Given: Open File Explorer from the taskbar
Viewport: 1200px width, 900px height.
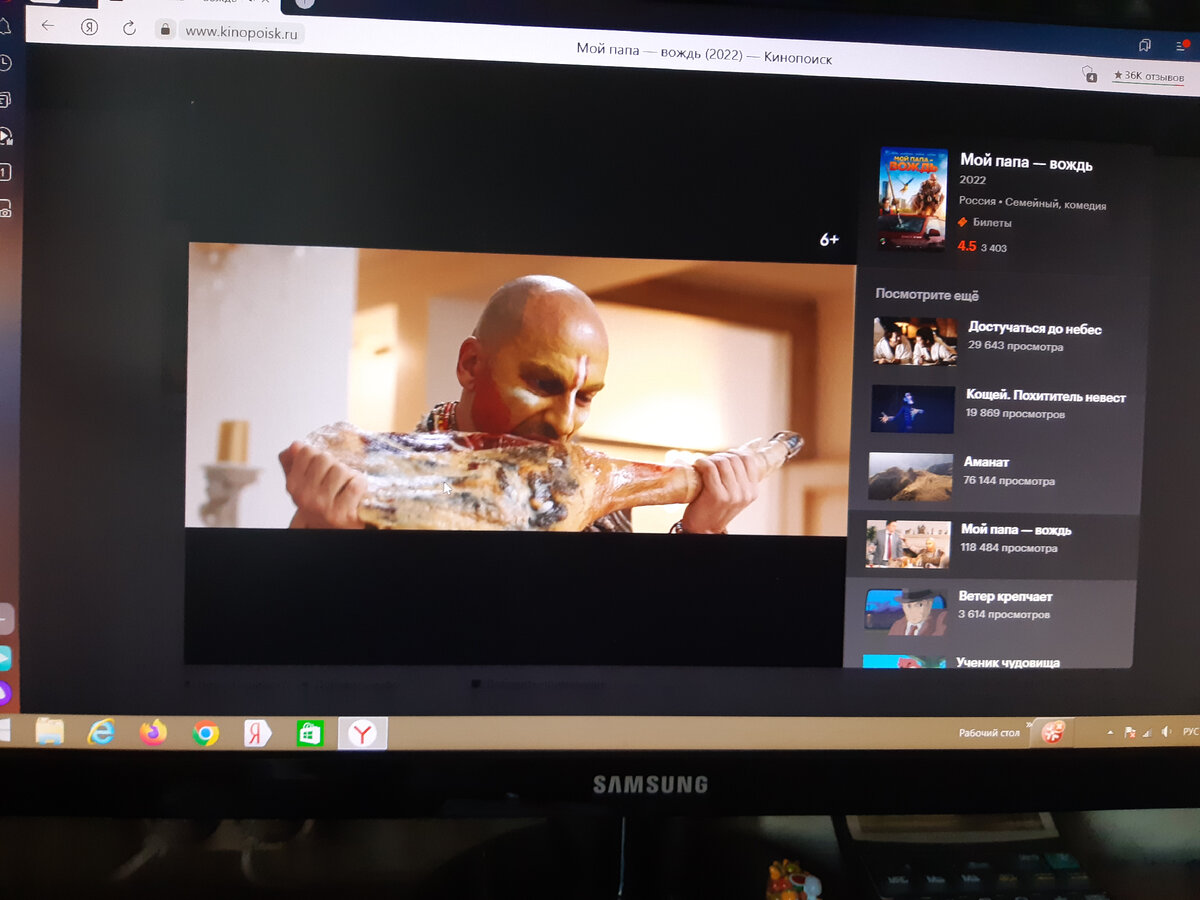Looking at the screenshot, I should (49, 731).
